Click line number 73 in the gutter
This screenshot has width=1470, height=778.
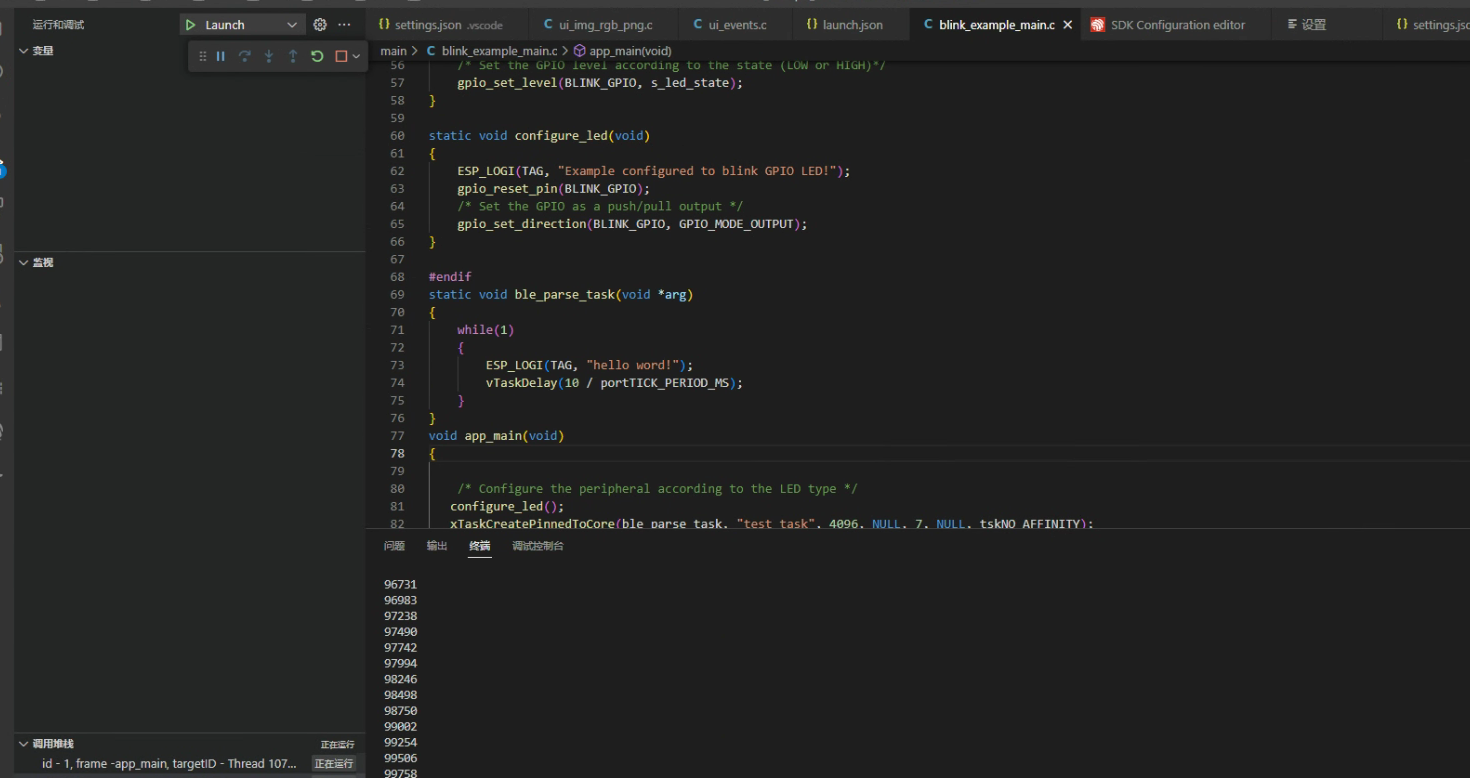pyautogui.click(x=397, y=365)
